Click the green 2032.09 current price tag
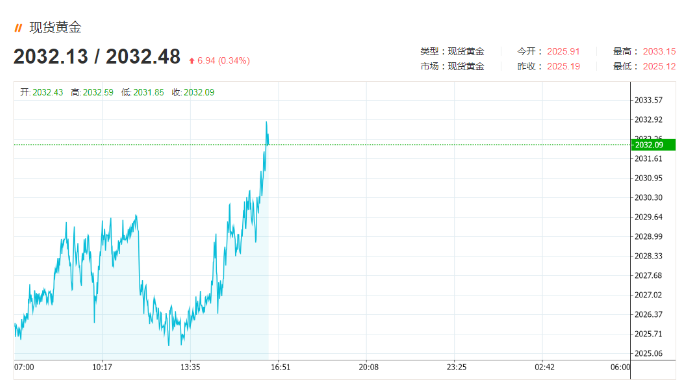The image size is (690, 390). (x=653, y=145)
